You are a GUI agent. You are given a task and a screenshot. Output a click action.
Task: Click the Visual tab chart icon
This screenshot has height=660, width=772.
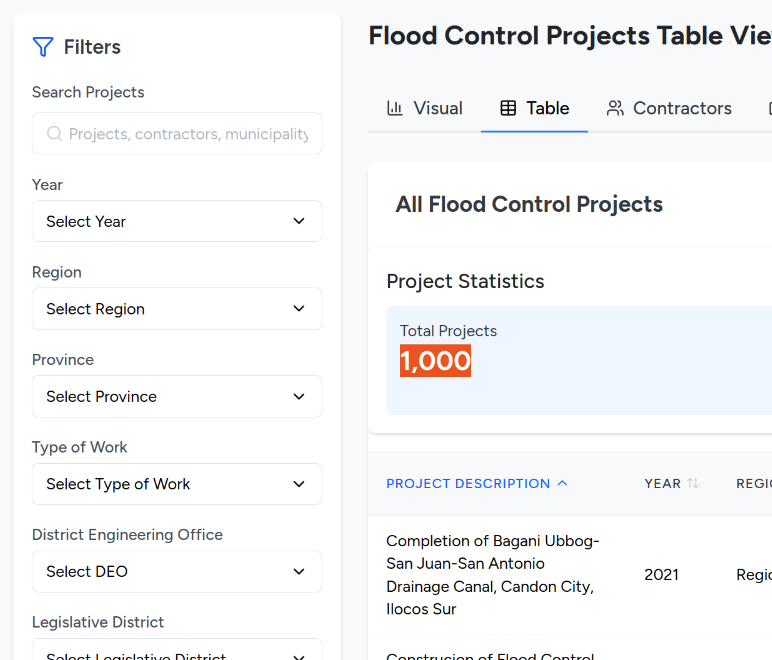[395, 108]
